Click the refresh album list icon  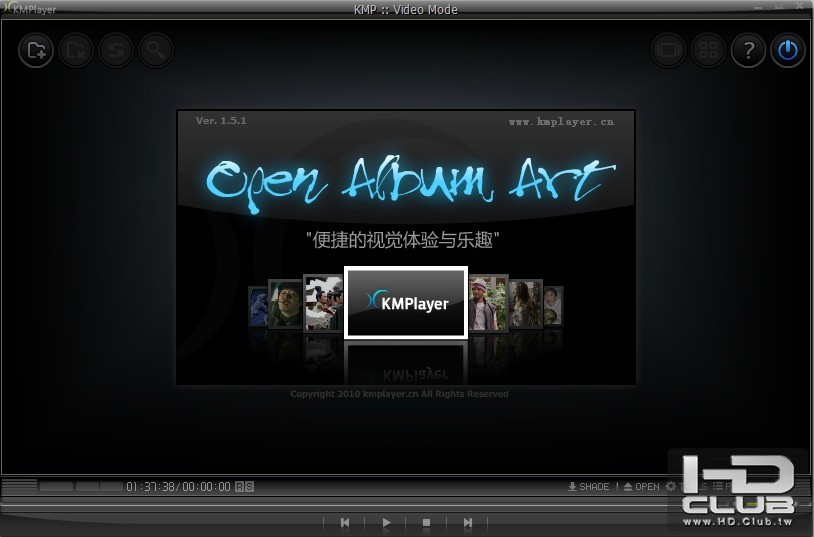[116, 50]
